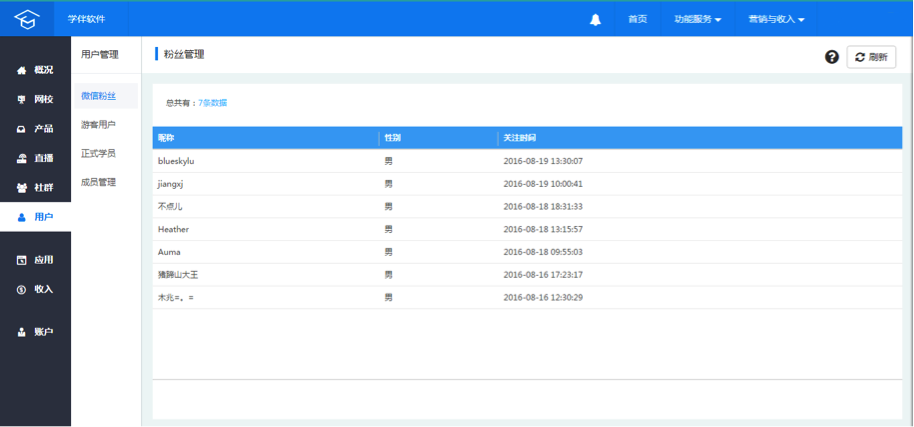Open 产品 products in sidebar
This screenshot has height=427, width=914.
[35, 129]
